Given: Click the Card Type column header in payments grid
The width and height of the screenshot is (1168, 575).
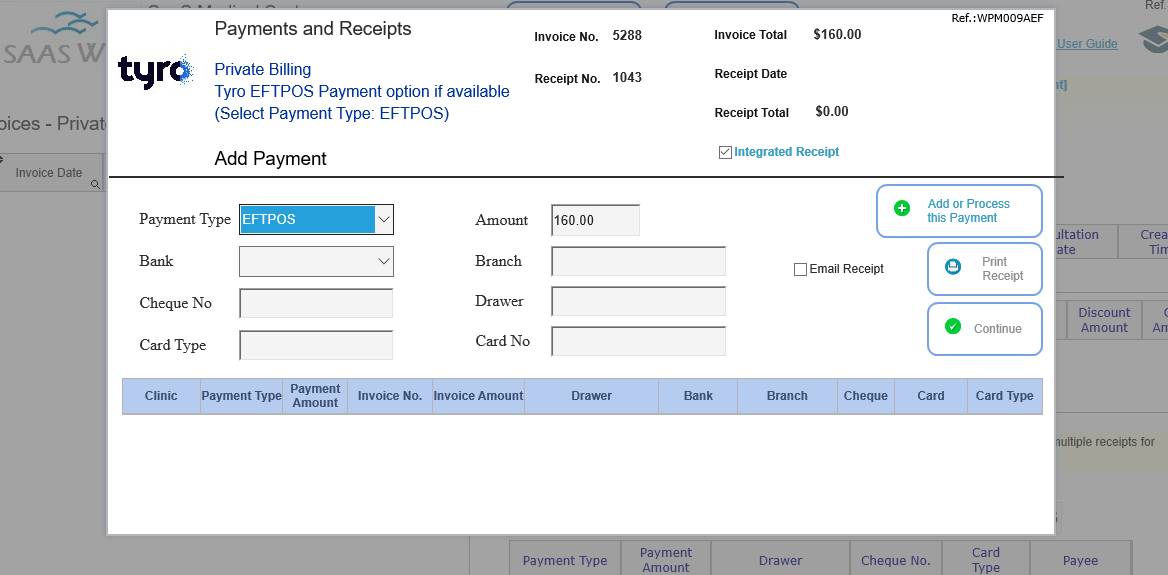Looking at the screenshot, I should click(x=1005, y=396).
